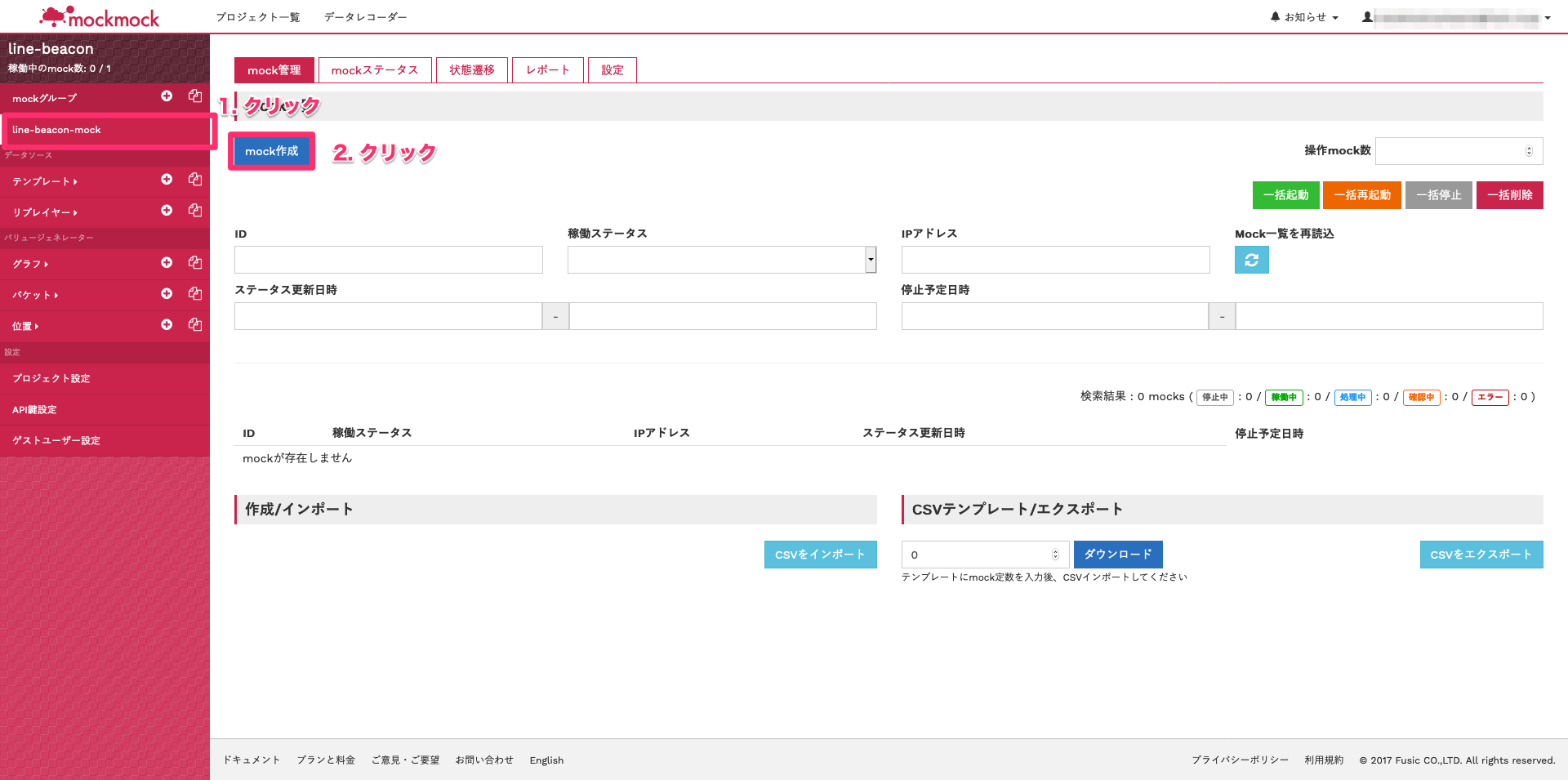Click the Mock一覧を再読込 refresh icon
1568x780 pixels.
coord(1251,260)
